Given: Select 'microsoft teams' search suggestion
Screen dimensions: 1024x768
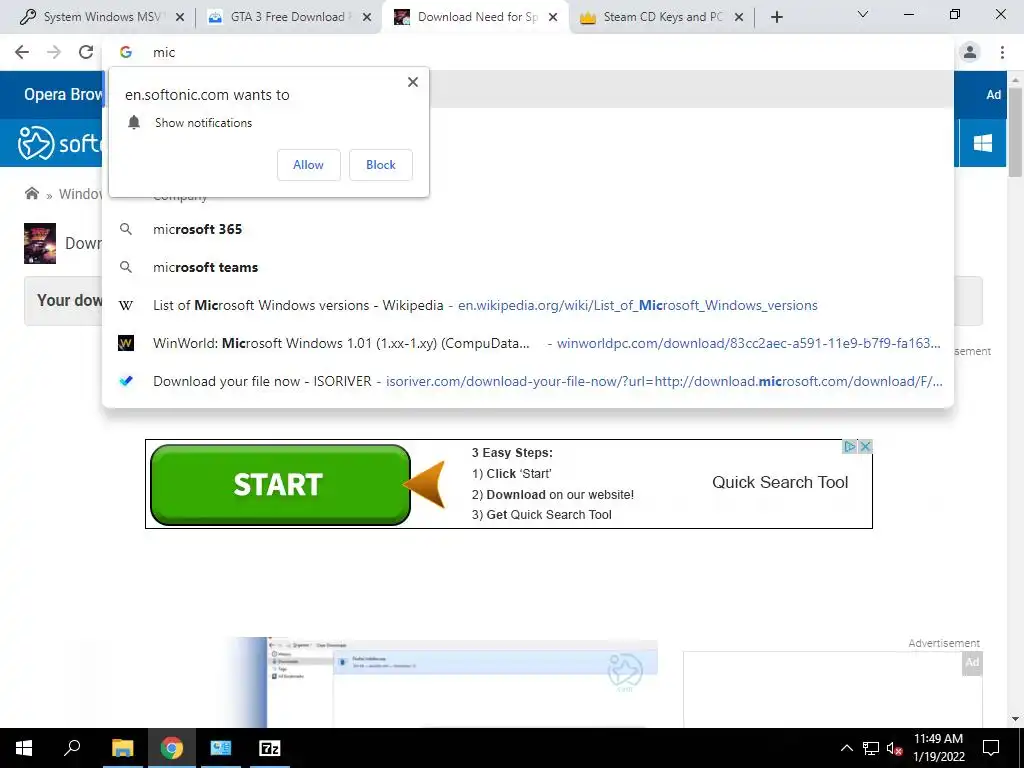Looking at the screenshot, I should point(528,267).
